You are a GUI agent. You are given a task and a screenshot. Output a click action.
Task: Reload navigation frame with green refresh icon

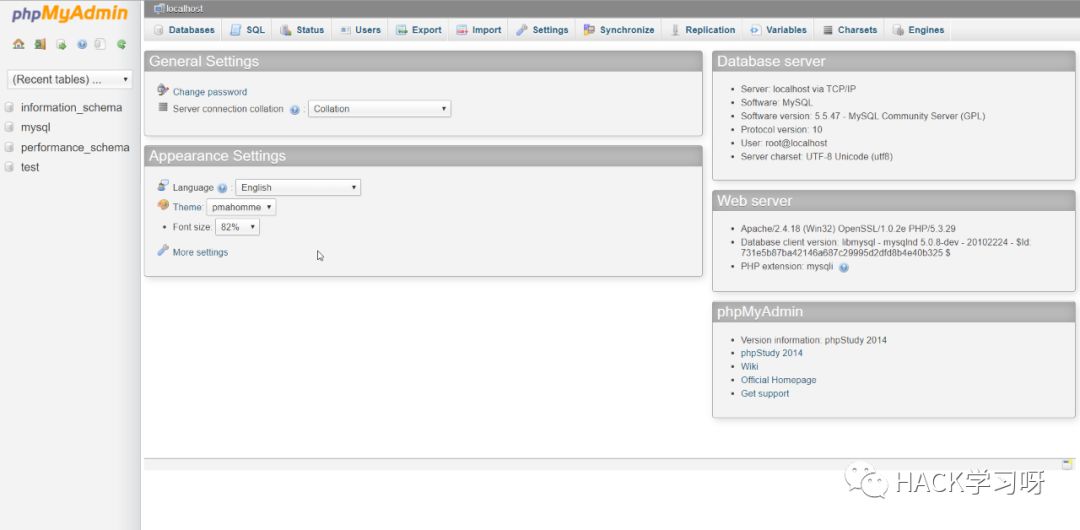pyautogui.click(x=121, y=44)
